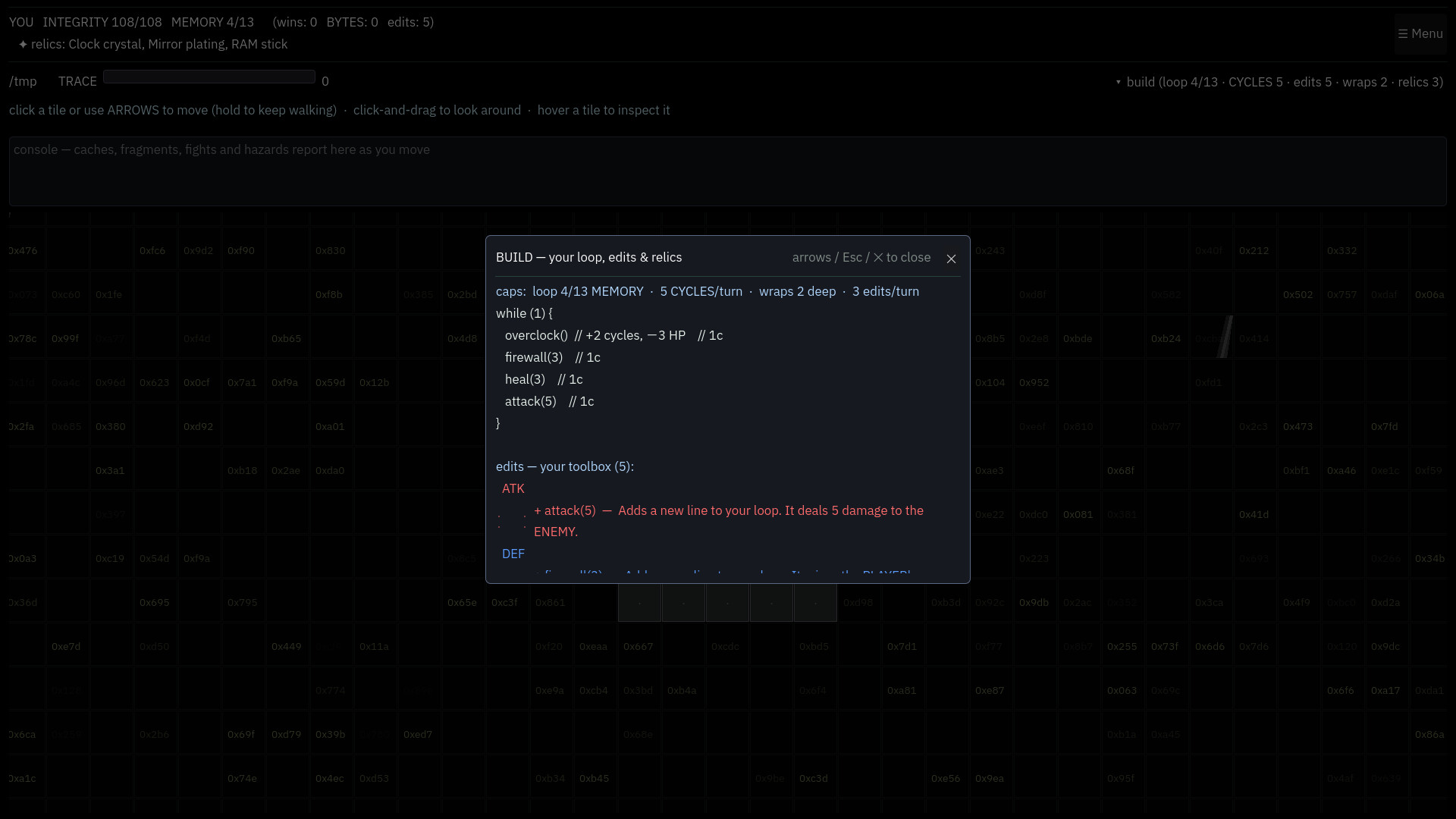This screenshot has height=819, width=1456.
Task: Move to tile 0xe7d
Action: 66,646
